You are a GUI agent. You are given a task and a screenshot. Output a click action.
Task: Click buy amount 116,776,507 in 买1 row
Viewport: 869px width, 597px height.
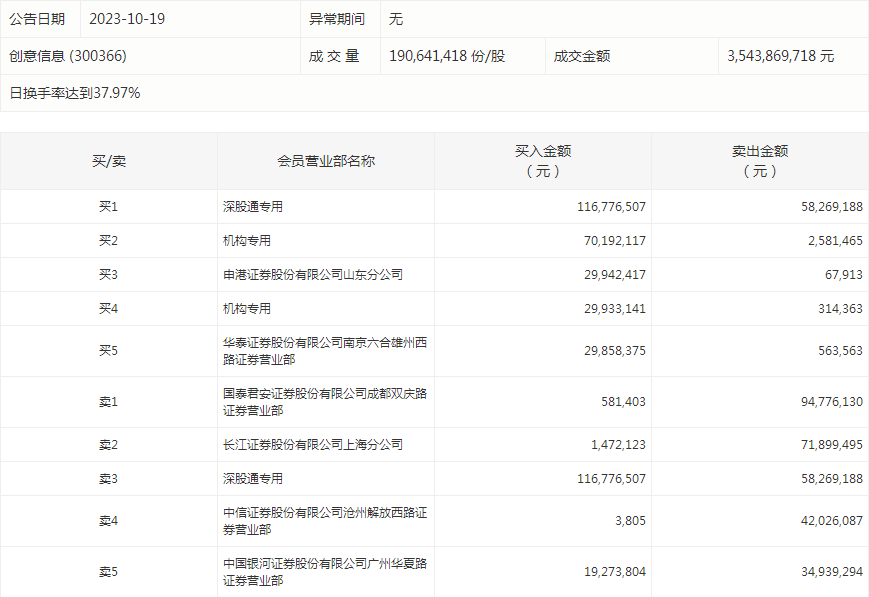611,207
